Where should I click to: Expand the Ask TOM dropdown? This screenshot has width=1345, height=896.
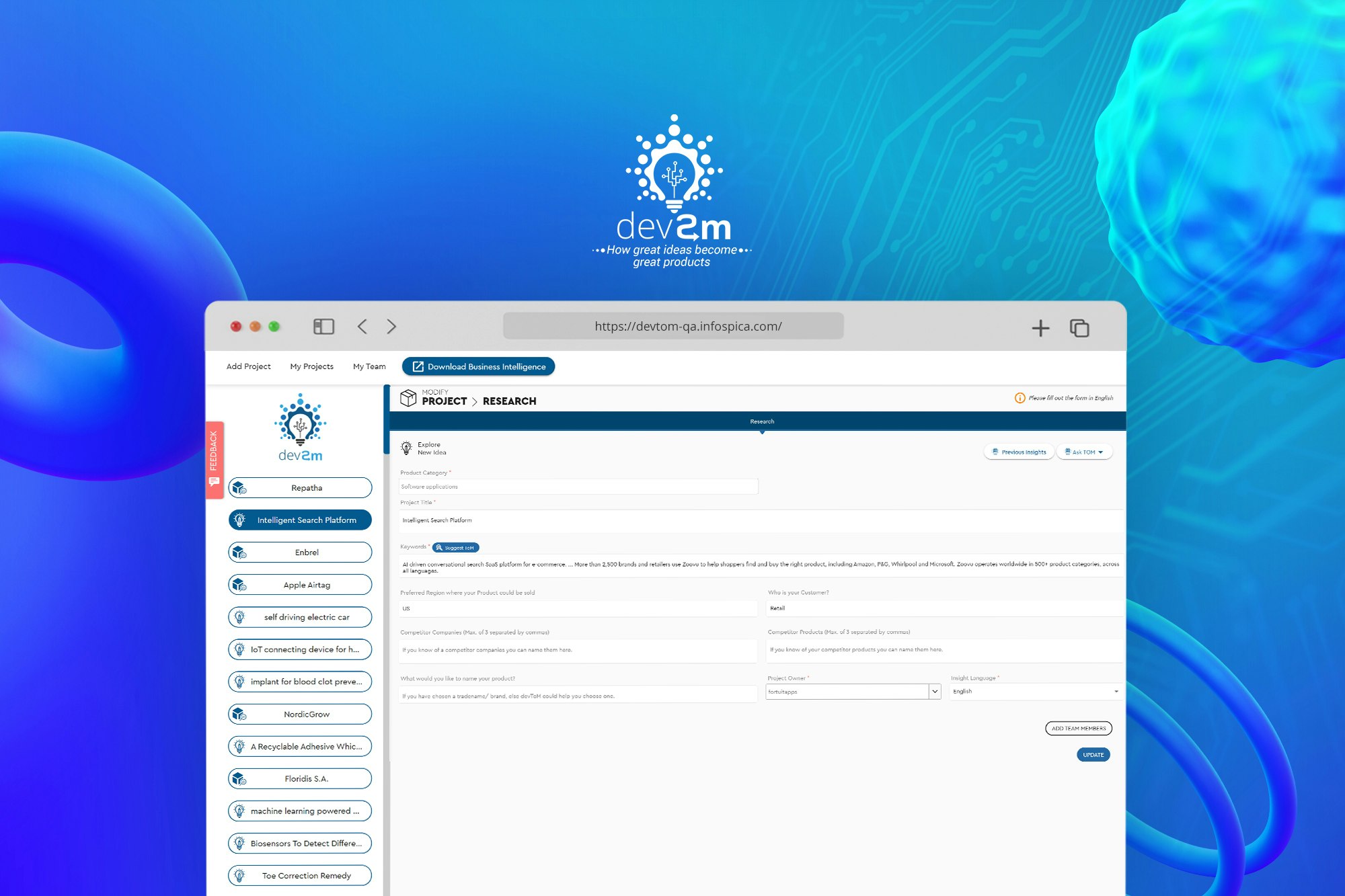[1084, 452]
